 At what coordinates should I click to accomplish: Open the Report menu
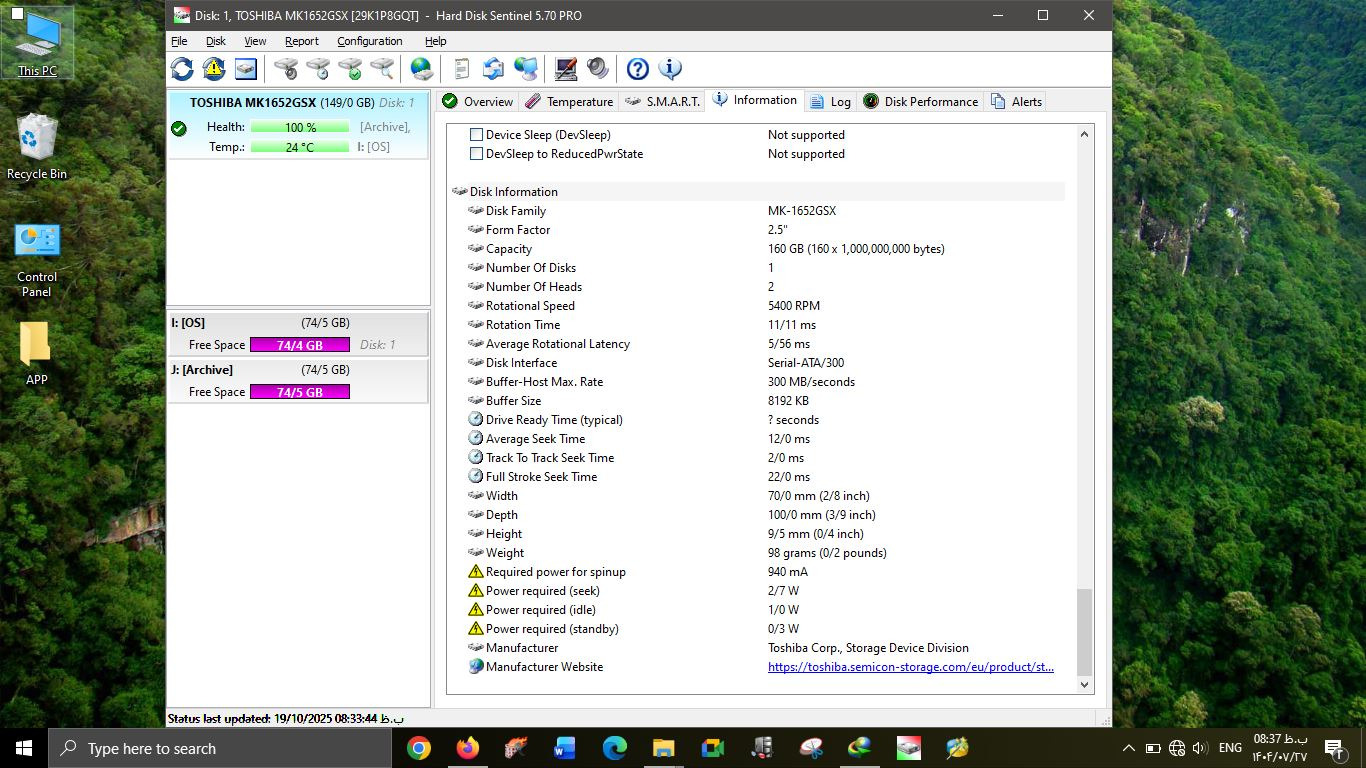coord(301,41)
